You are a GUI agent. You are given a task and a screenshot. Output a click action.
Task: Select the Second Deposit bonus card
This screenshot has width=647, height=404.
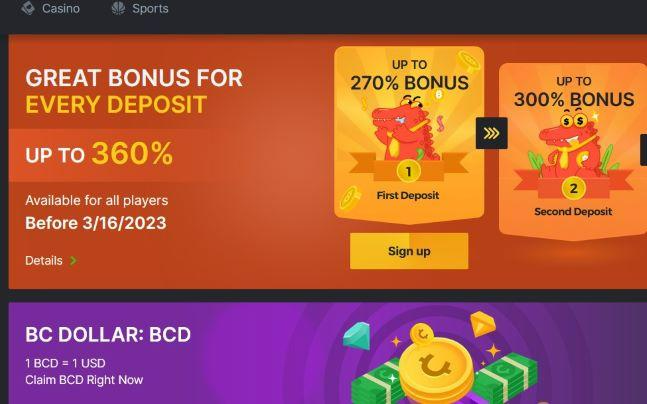tap(573, 151)
